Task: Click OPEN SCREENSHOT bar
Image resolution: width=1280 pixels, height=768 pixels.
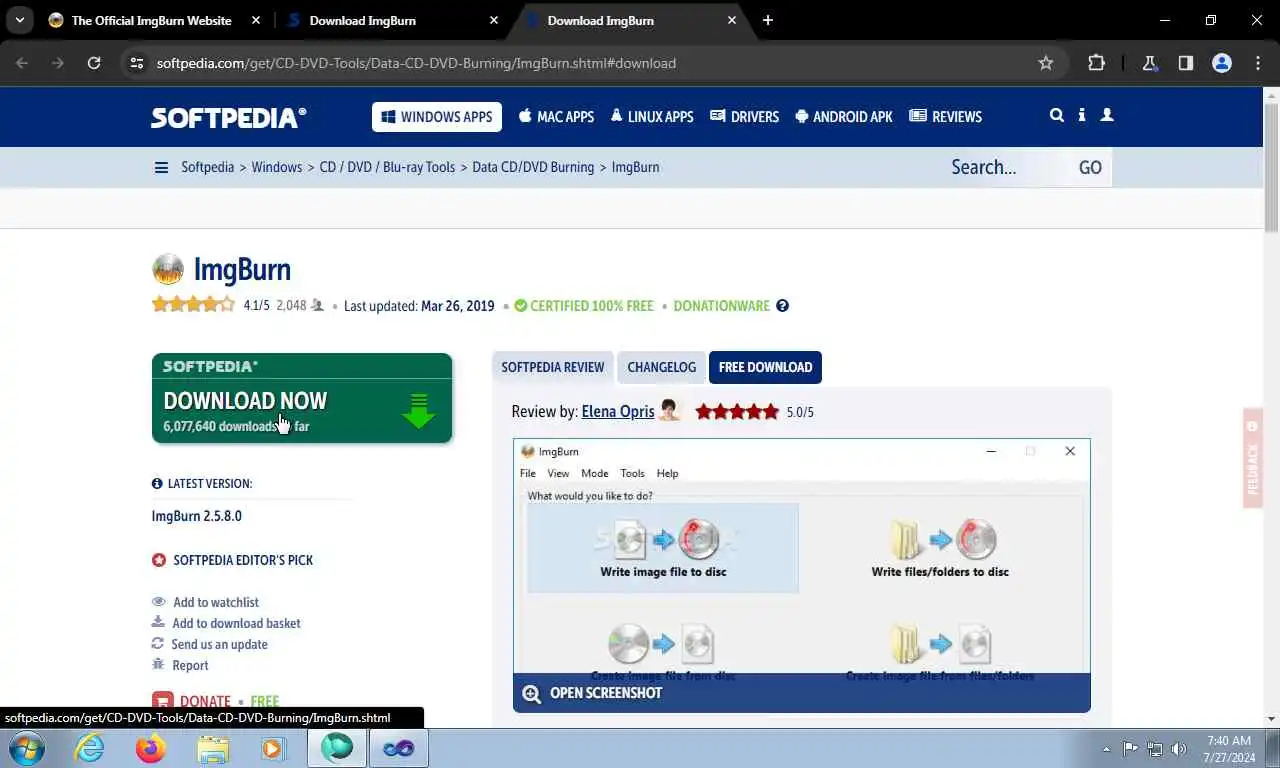Action: (801, 693)
